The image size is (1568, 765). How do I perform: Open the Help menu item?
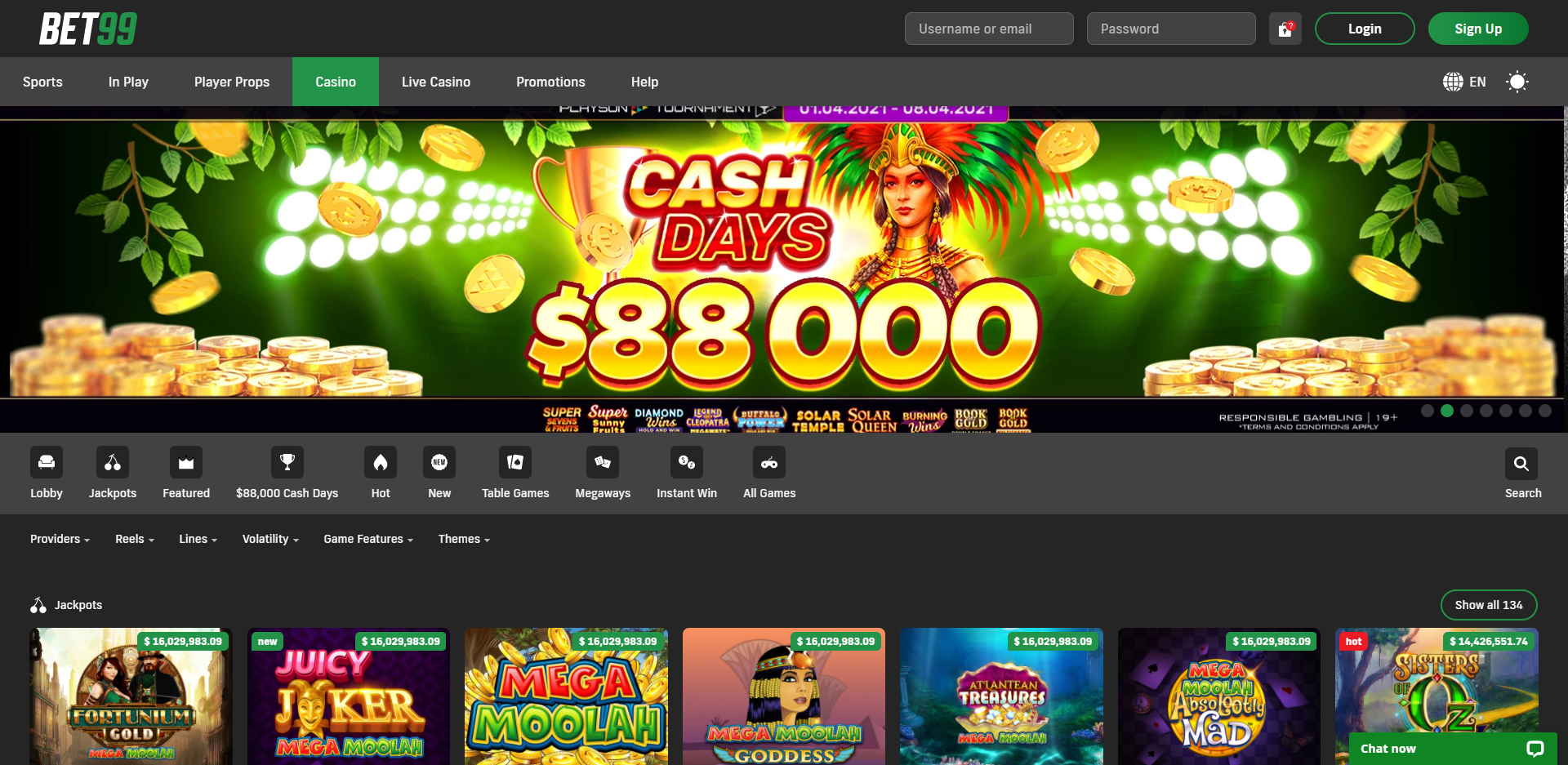coord(644,82)
